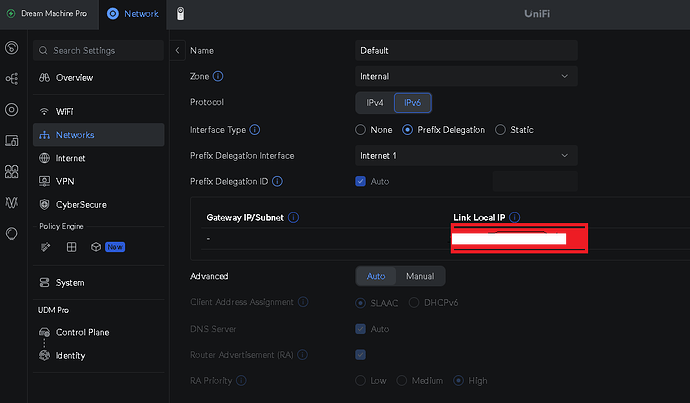The width and height of the screenshot is (690, 403).
Task: Open Internet settings in sidebar
Action: click(70, 158)
